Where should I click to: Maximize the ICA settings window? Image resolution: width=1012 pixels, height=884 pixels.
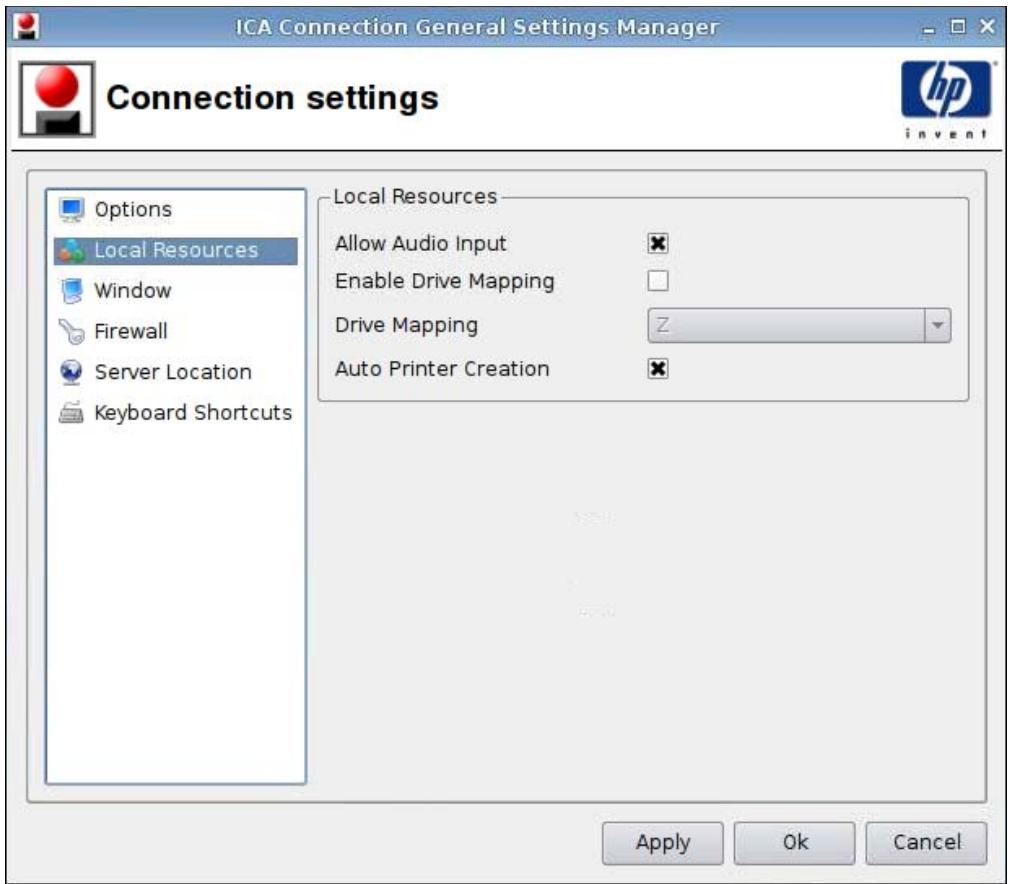[x=958, y=26]
